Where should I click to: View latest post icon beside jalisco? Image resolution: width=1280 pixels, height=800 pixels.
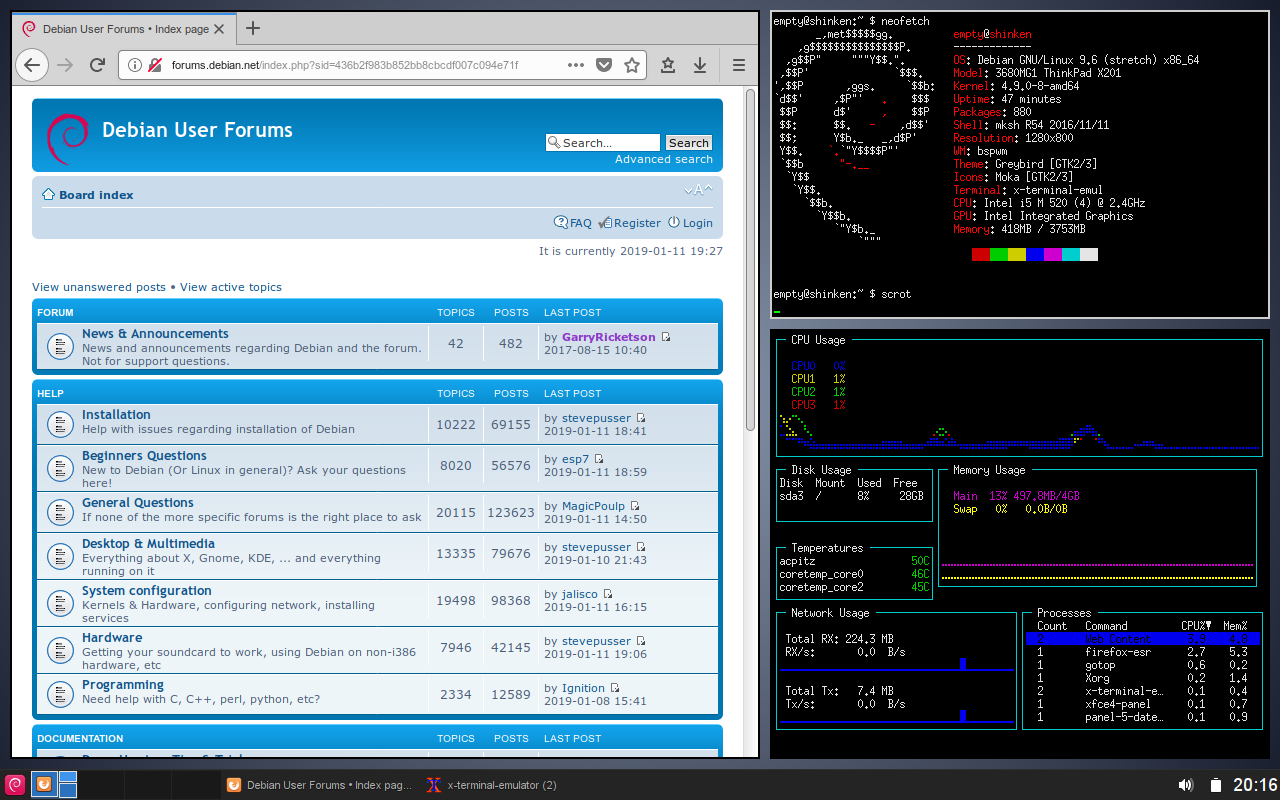point(607,594)
